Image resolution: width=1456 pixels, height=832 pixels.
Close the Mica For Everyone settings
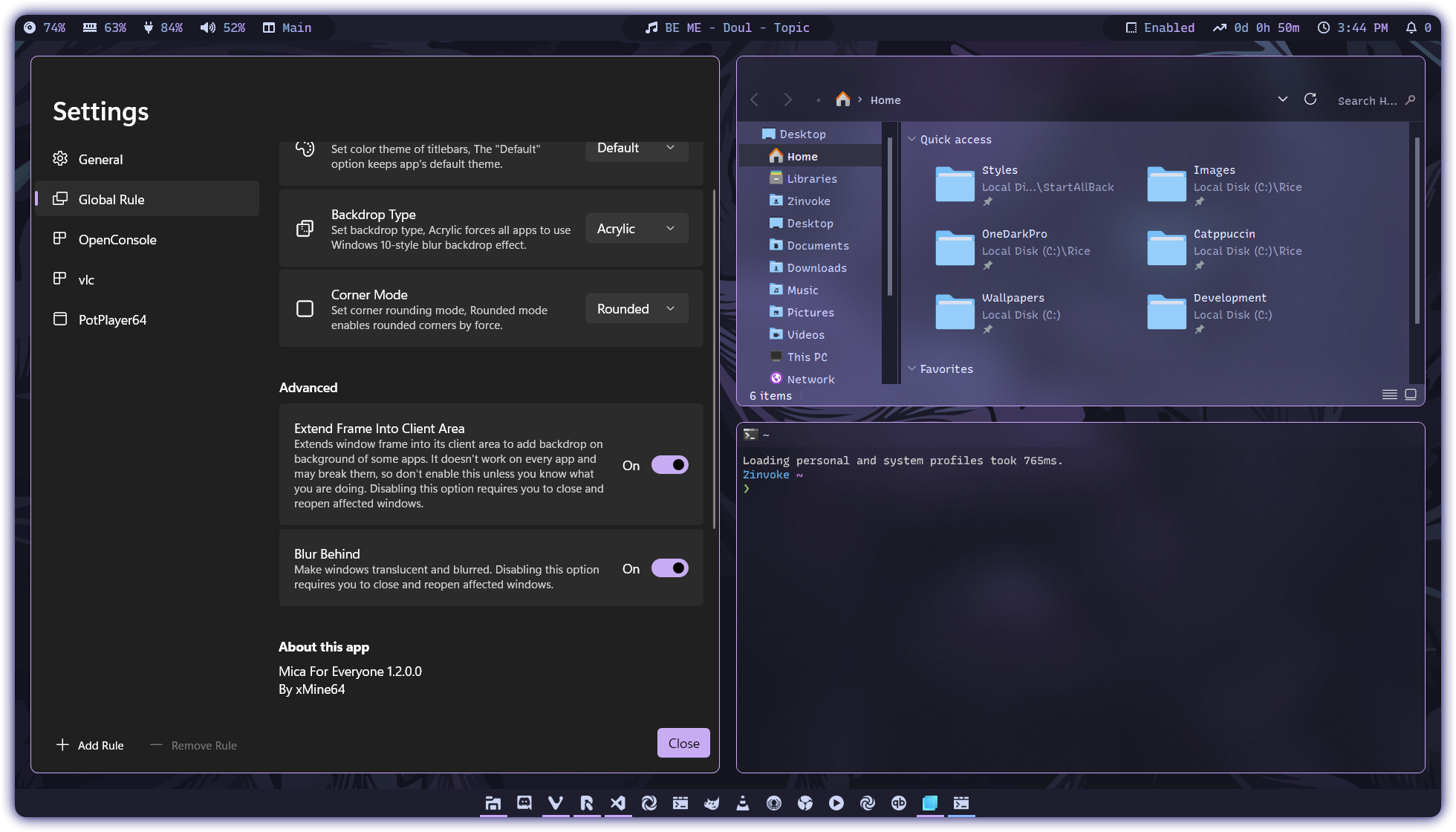click(x=683, y=743)
